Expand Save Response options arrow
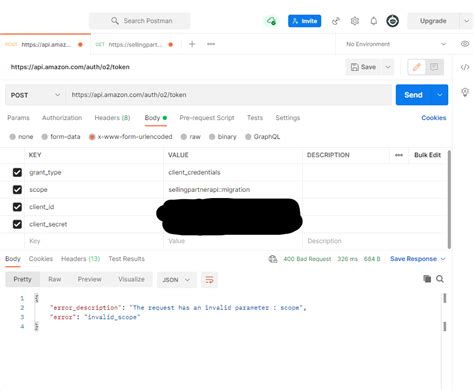Image resolution: width=474 pixels, height=392 pixels. [x=443, y=259]
